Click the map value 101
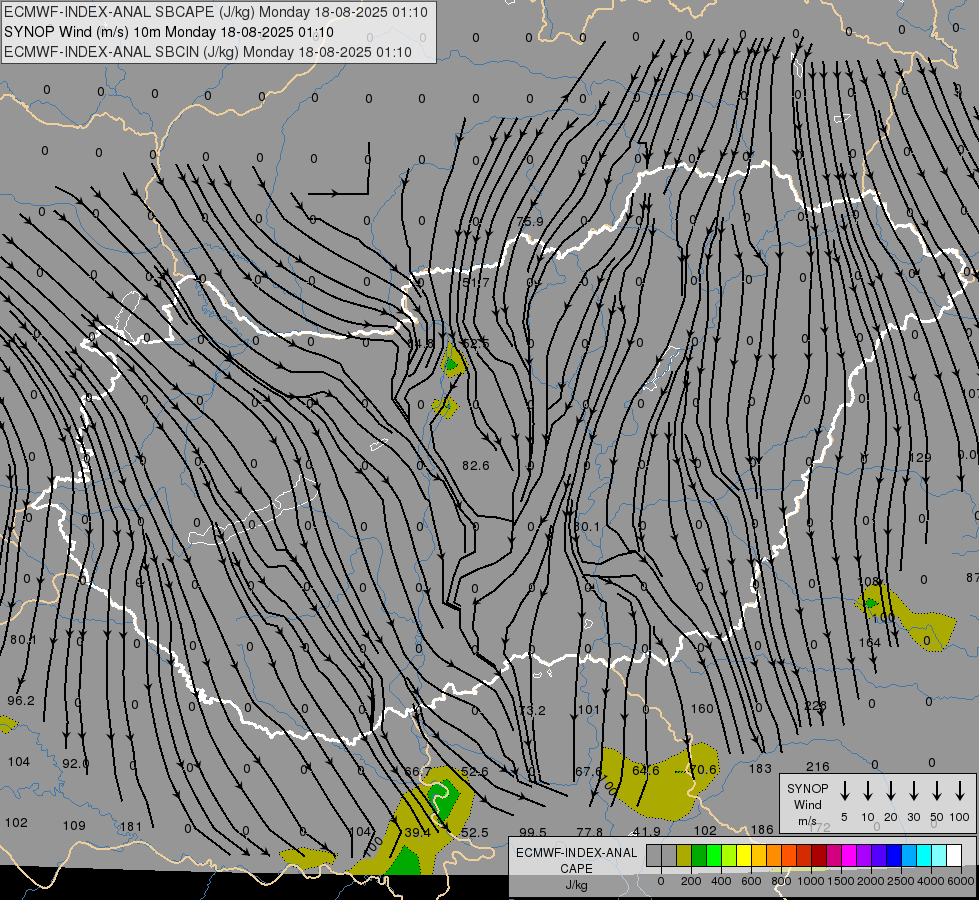Viewport: 979px width, 900px height. click(x=589, y=710)
